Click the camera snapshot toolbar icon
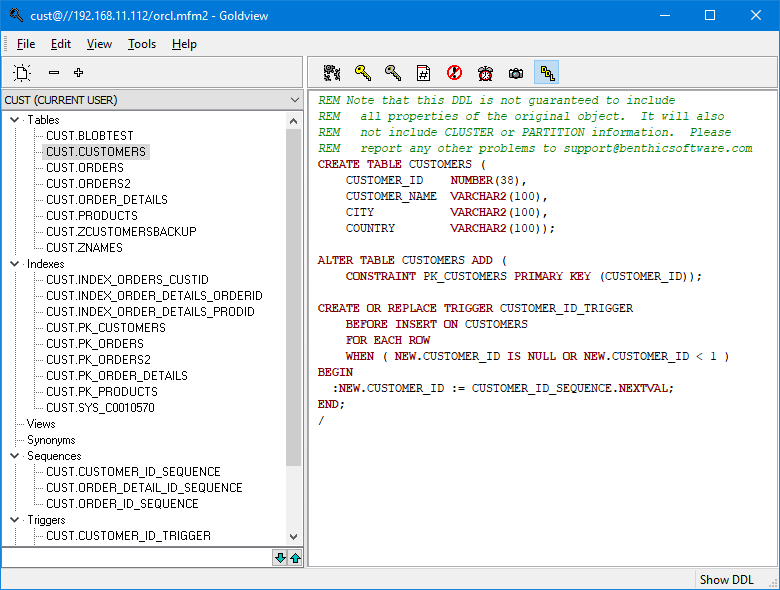The image size is (780, 590). click(x=516, y=73)
